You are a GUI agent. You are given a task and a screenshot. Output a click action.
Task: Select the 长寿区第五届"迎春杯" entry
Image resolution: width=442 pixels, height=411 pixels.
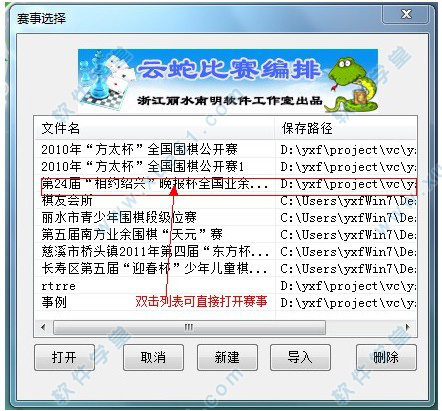point(226,268)
